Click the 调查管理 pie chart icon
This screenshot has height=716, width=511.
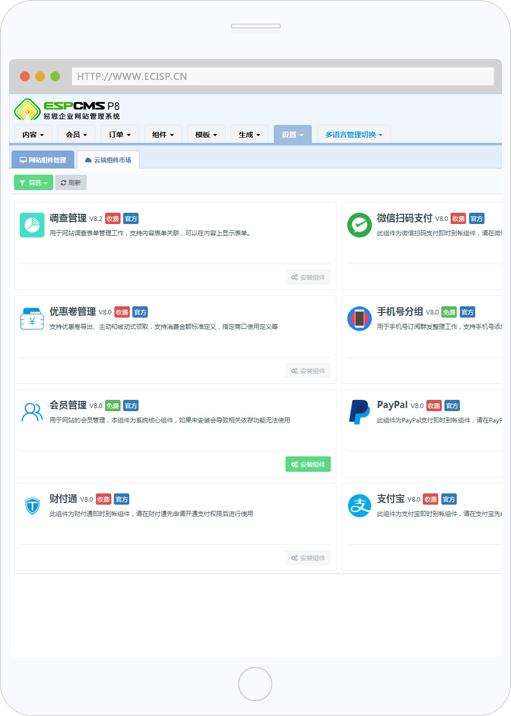[x=32, y=225]
